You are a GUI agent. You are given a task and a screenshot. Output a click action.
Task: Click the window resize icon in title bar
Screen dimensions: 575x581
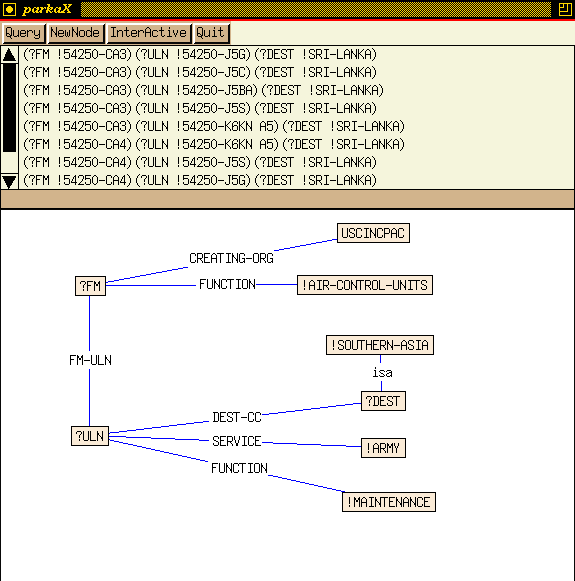click(x=565, y=9)
